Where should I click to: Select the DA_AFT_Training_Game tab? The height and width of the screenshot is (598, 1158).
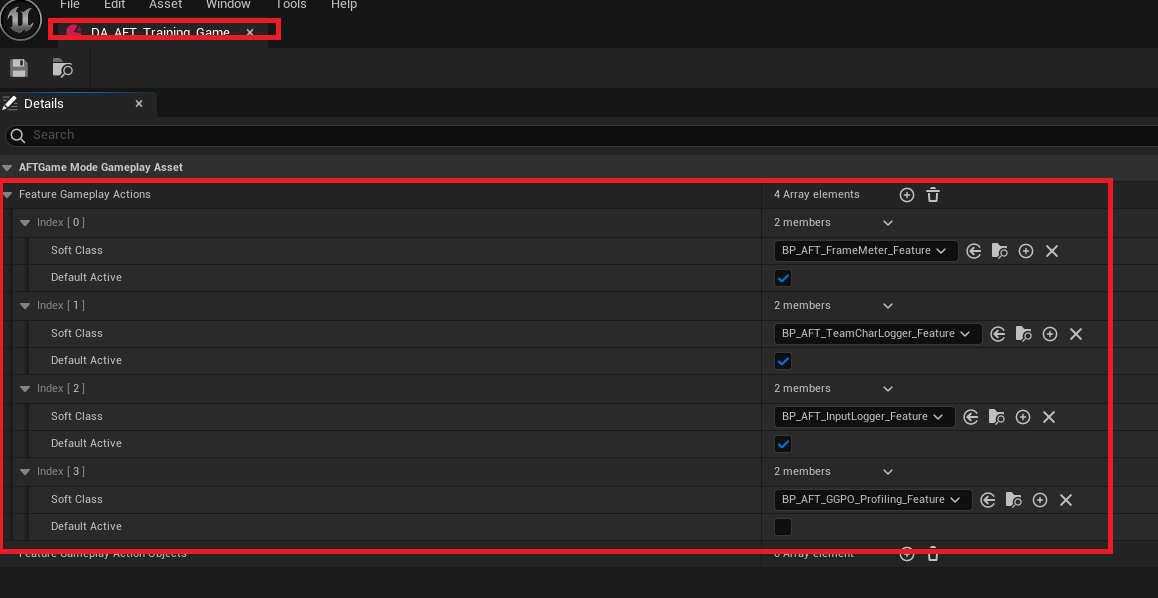click(x=160, y=31)
